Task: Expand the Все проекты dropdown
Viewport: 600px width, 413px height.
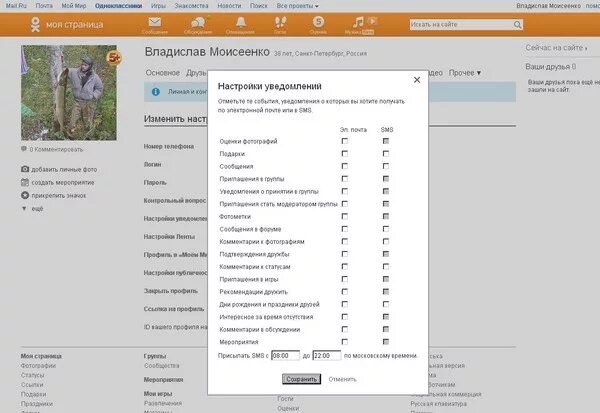Action: pyautogui.click(x=297, y=6)
